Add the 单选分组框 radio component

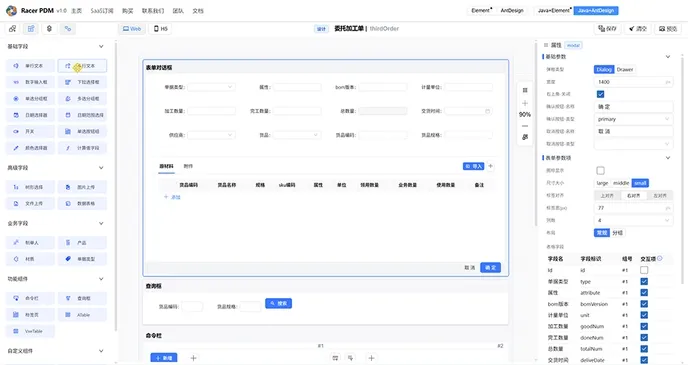pyautogui.click(x=30, y=99)
